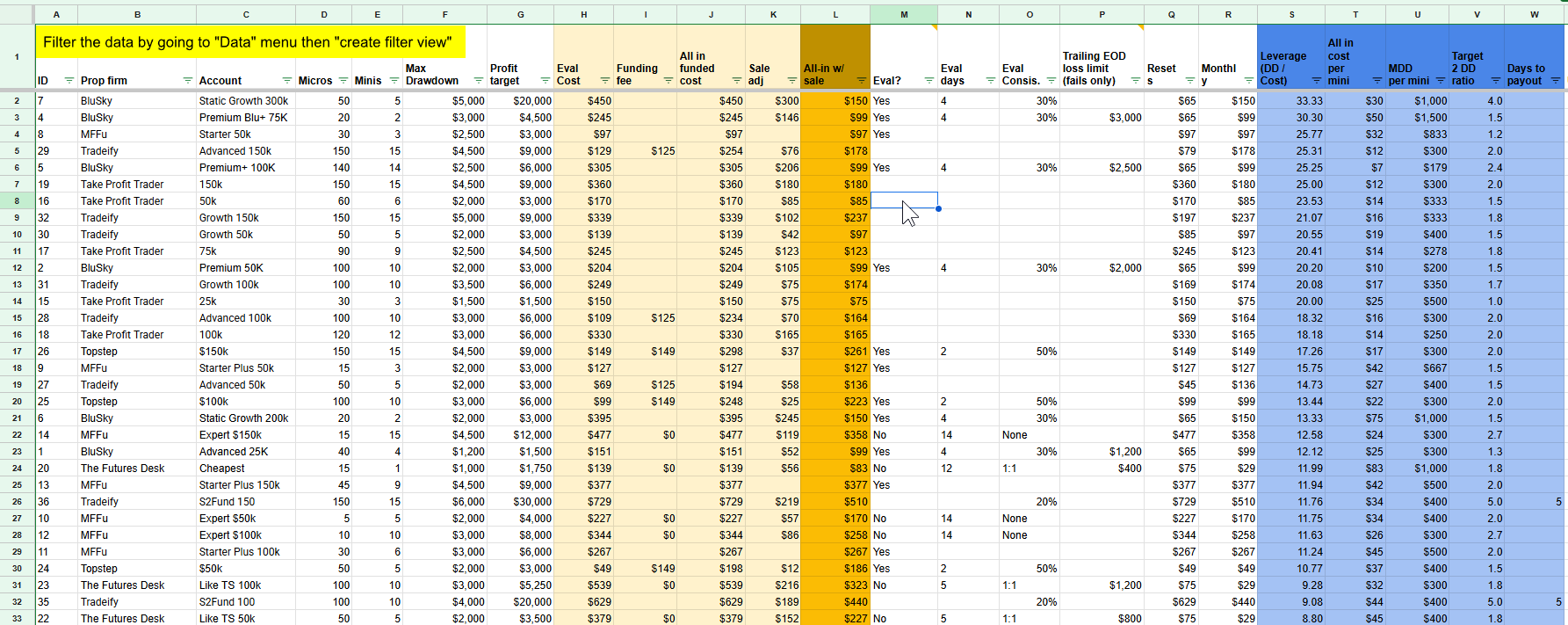The width and height of the screenshot is (1568, 625).
Task: Click the '$12,000' profit target cell
Action: tap(520, 434)
